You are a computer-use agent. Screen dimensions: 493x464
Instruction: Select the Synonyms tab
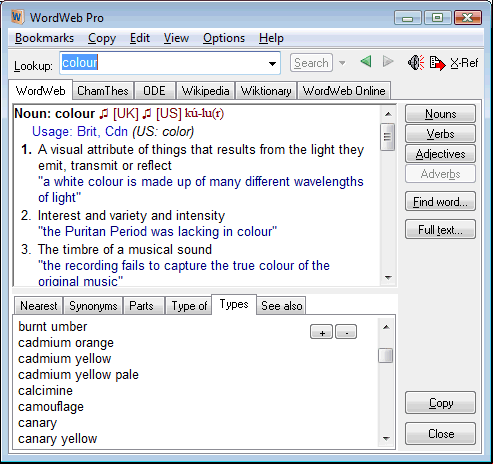93,306
